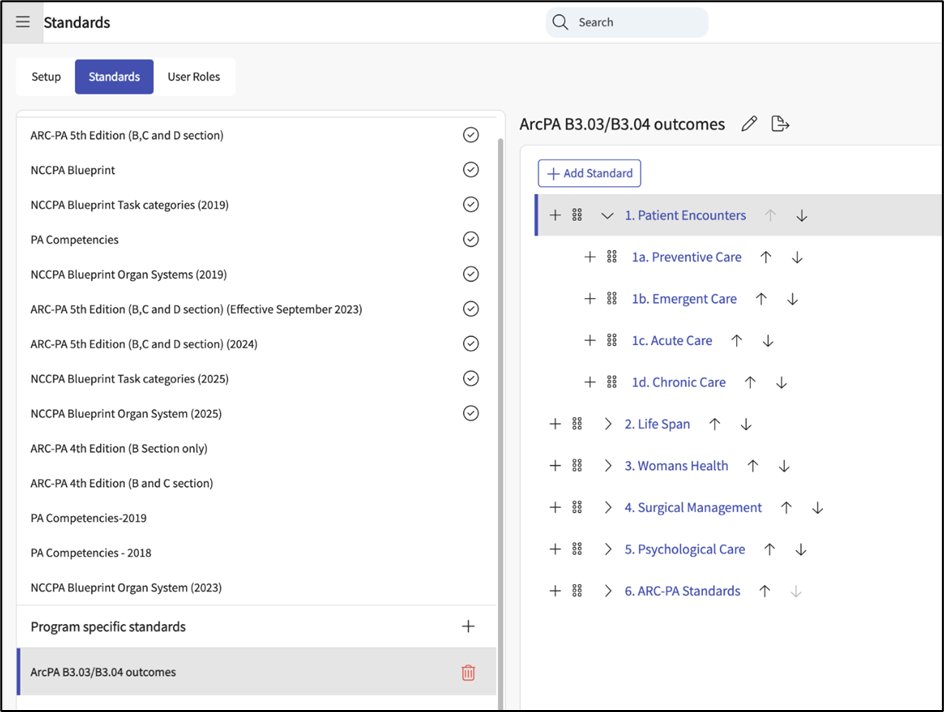Move 4. Surgical Management up

786,508
